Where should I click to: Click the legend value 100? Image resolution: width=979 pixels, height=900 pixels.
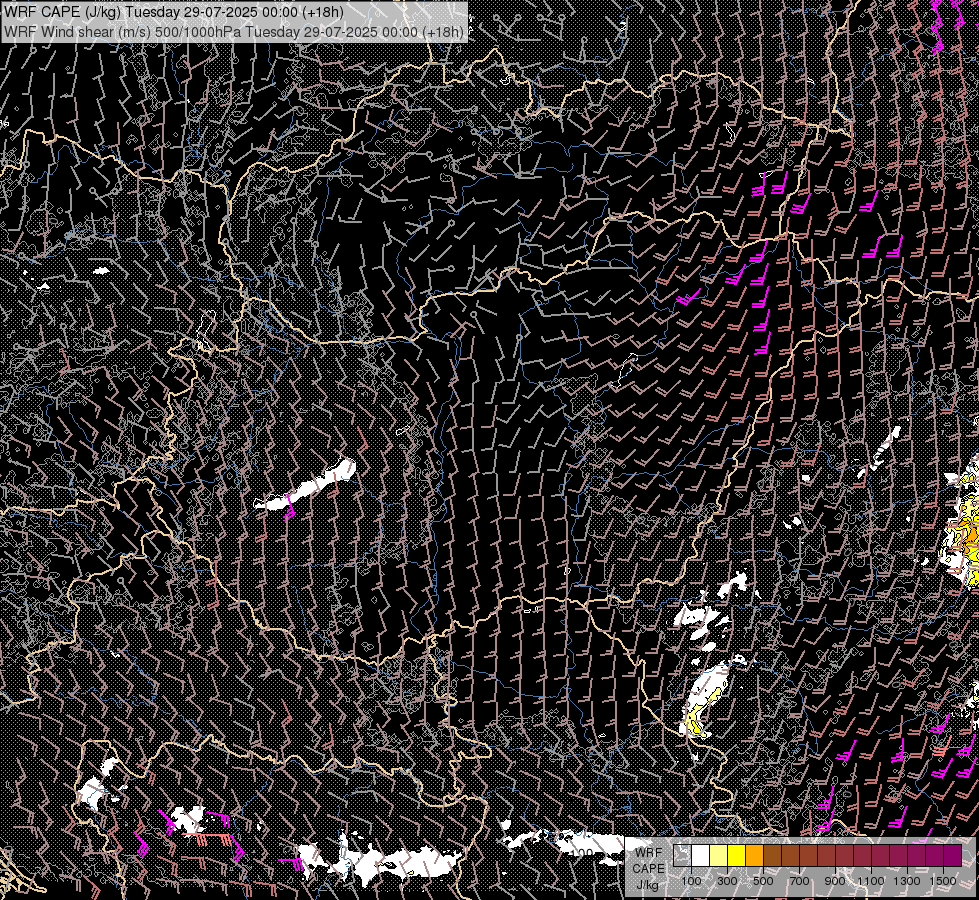tap(691, 881)
